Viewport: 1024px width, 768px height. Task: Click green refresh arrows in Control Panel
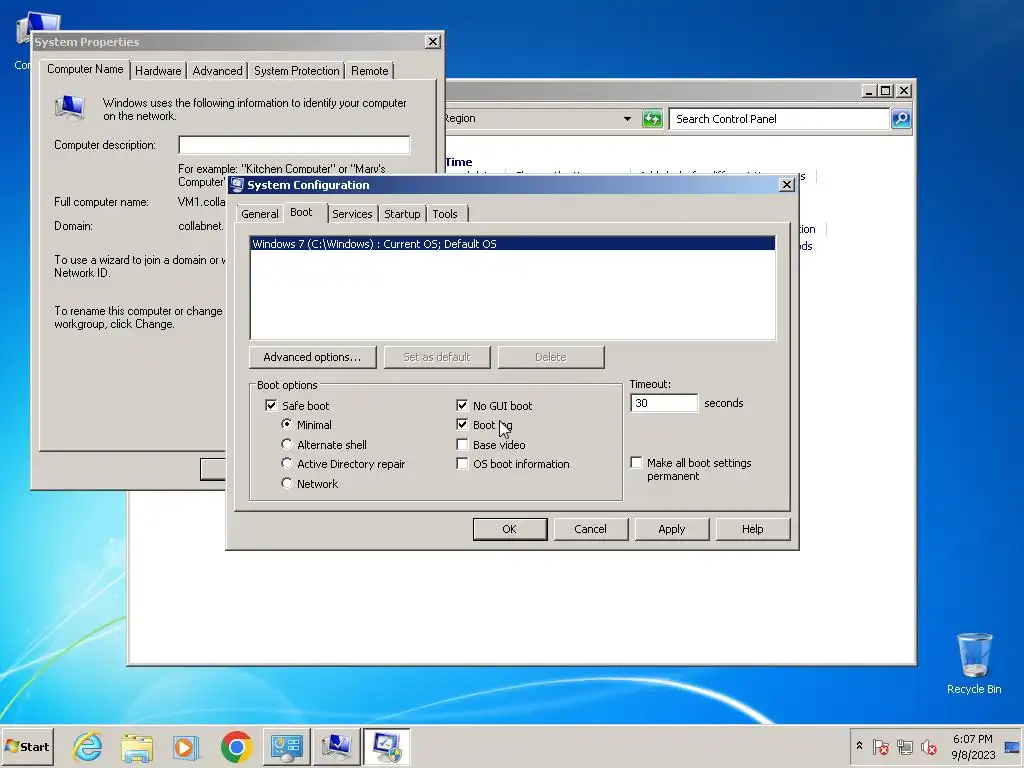tap(652, 119)
